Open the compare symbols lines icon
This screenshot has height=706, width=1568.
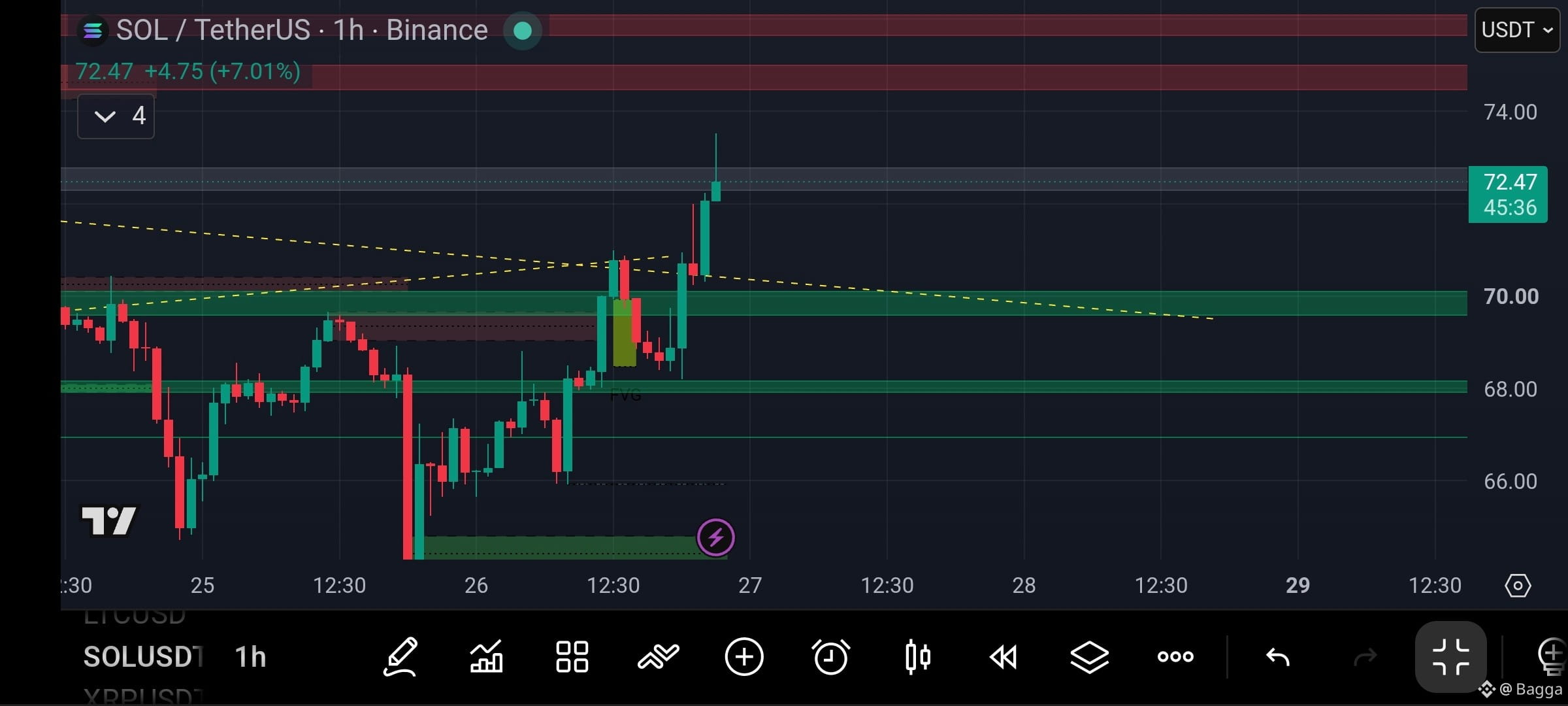coord(658,656)
